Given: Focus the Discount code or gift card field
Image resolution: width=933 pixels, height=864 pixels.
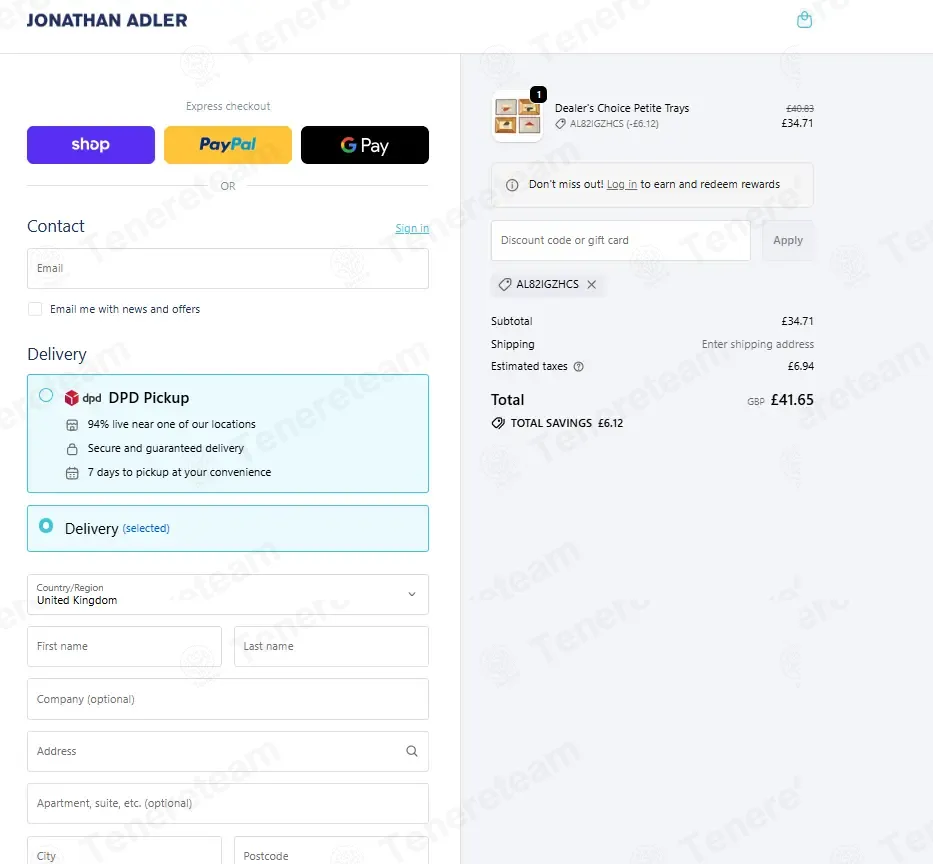Looking at the screenshot, I should (x=621, y=240).
